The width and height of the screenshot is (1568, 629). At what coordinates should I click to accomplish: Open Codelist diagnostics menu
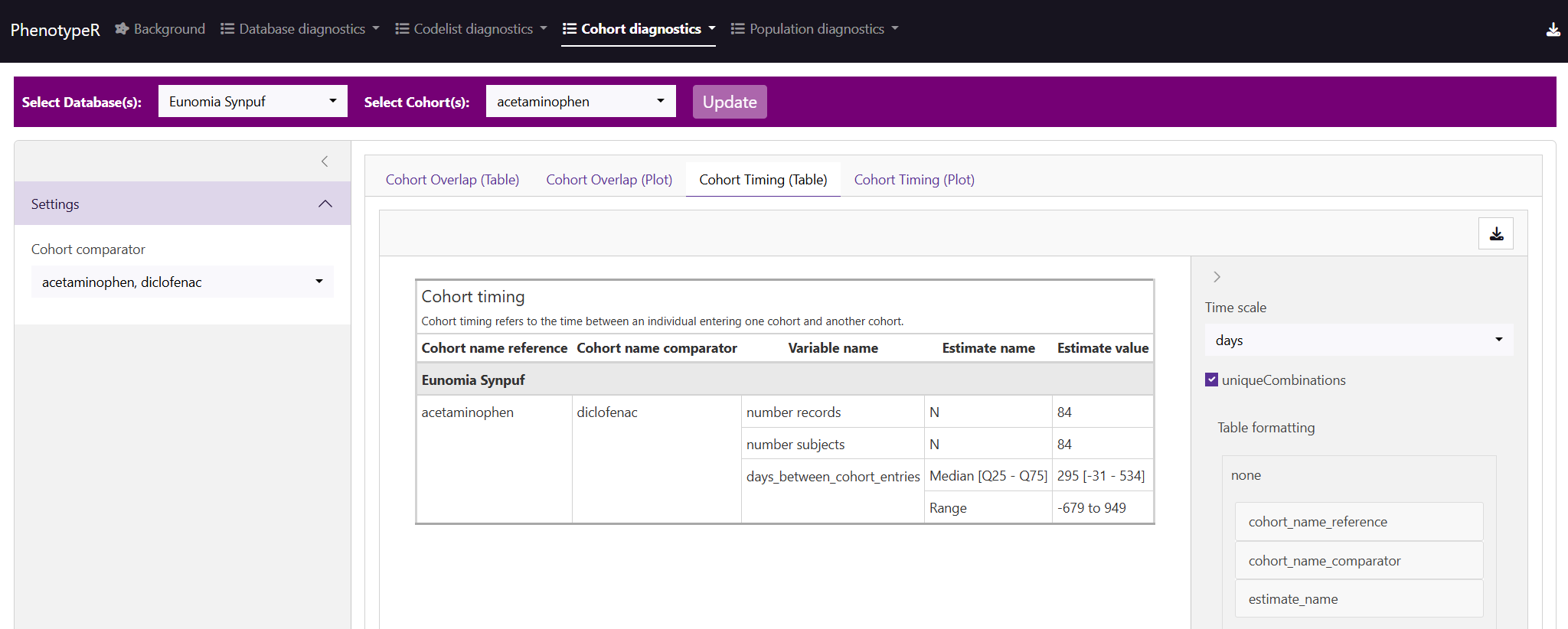[x=471, y=29]
